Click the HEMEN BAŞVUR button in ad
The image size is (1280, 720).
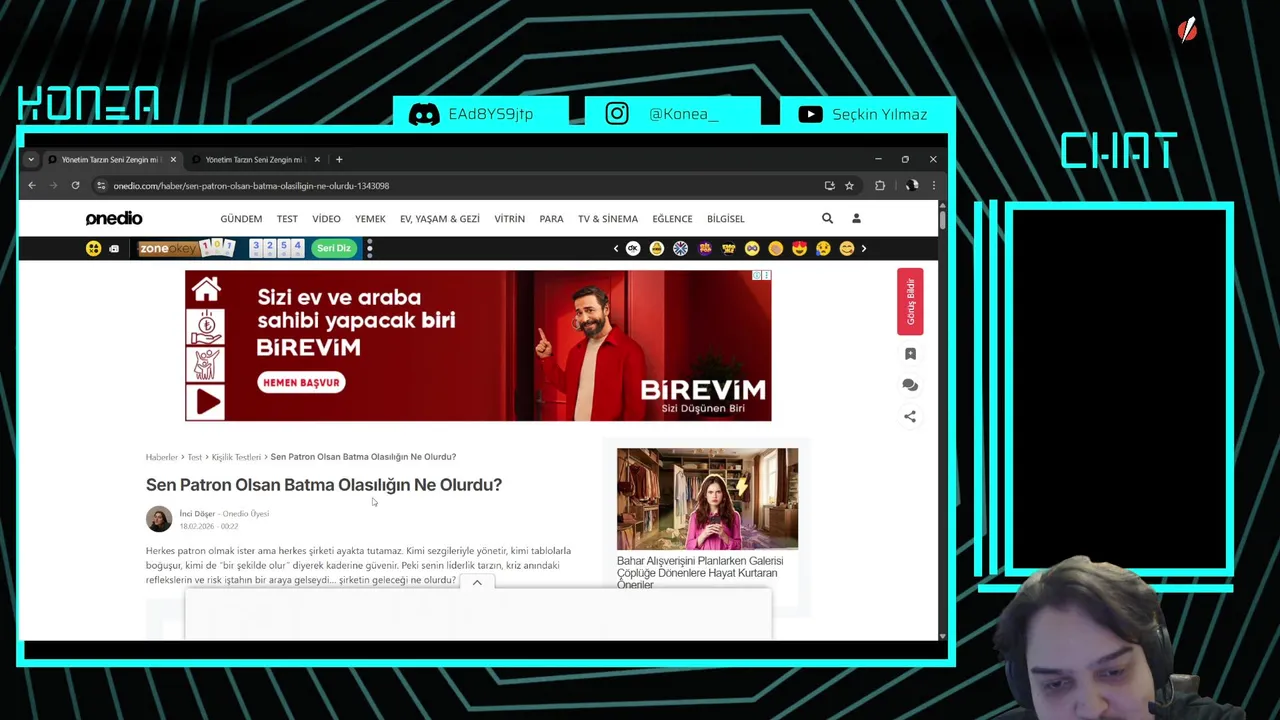point(301,382)
